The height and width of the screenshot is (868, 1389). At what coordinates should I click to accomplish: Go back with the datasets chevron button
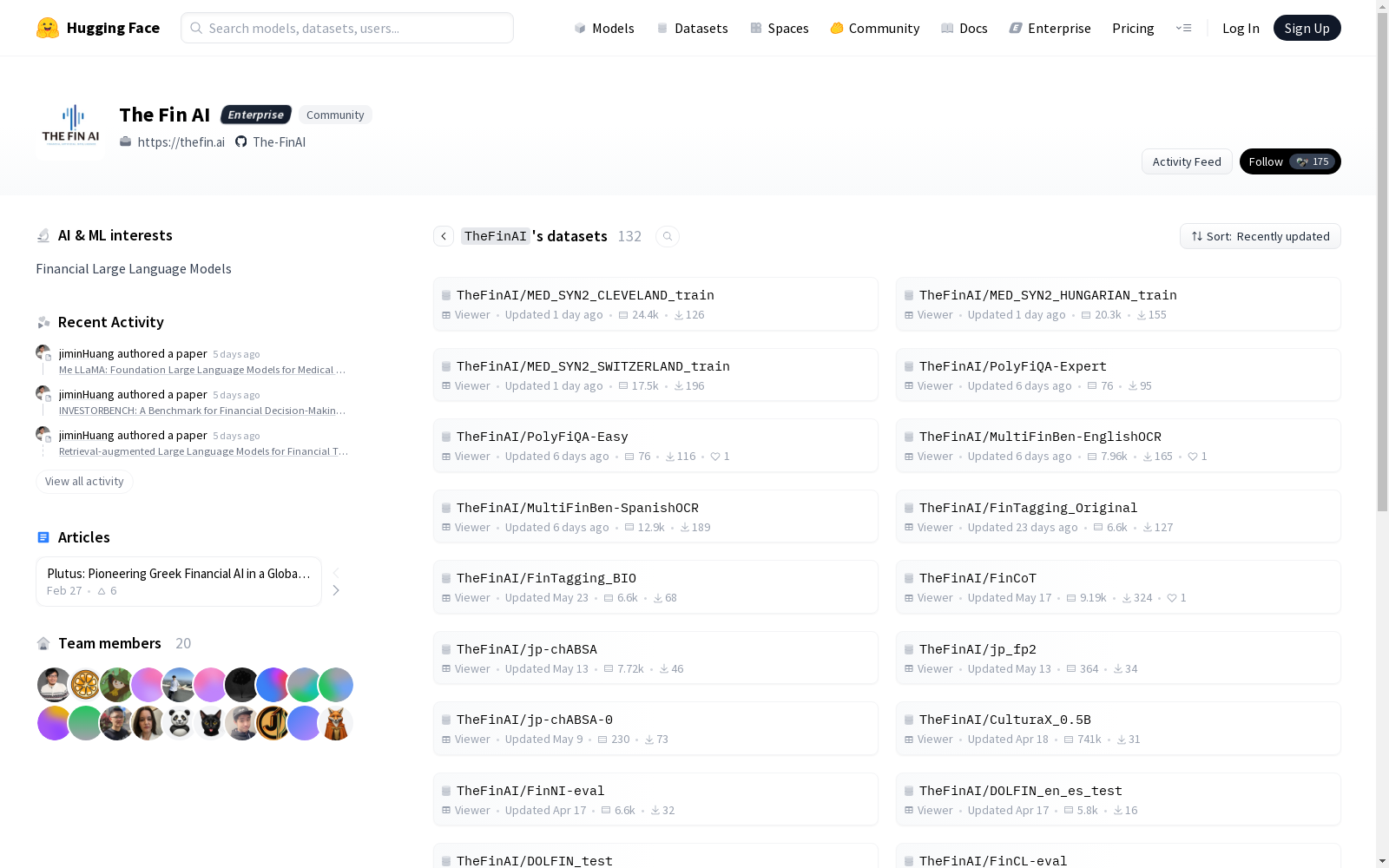pos(444,236)
